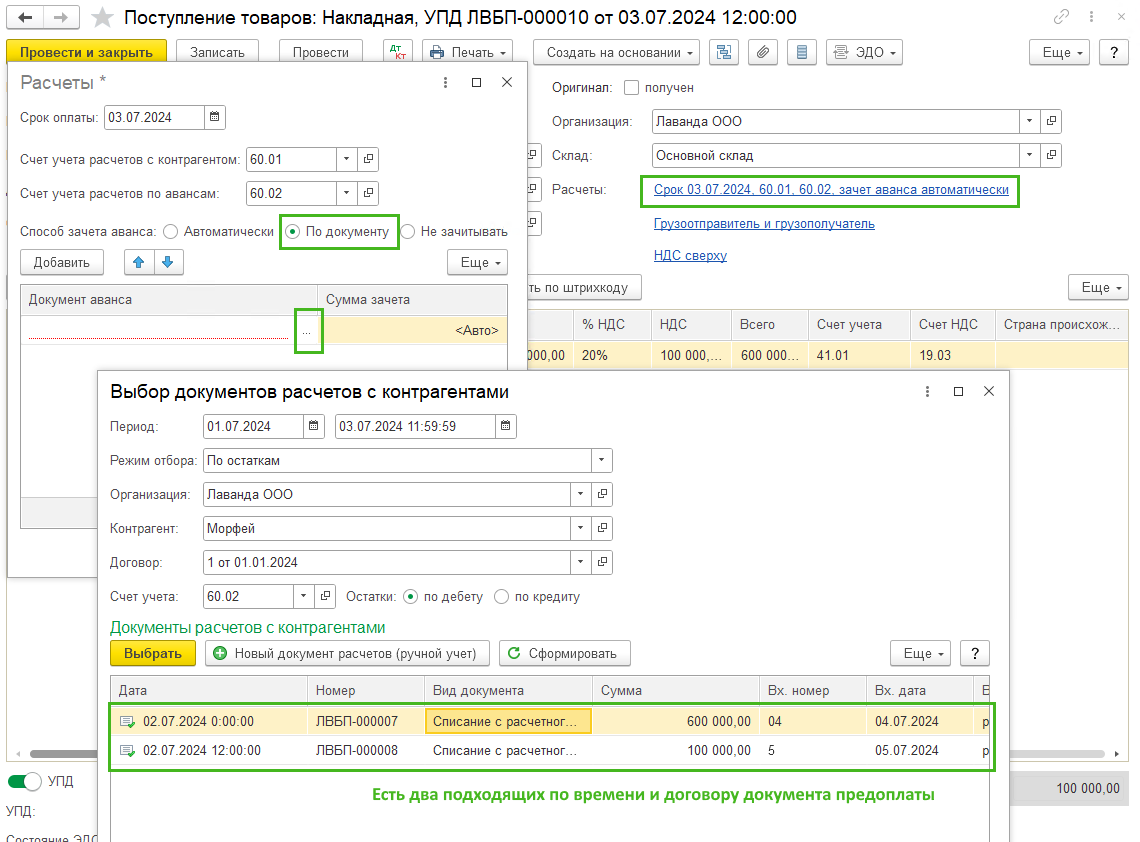The width and height of the screenshot is (1140, 842).
Task: Click Добавить in Расчеты window
Action: click(x=62, y=262)
